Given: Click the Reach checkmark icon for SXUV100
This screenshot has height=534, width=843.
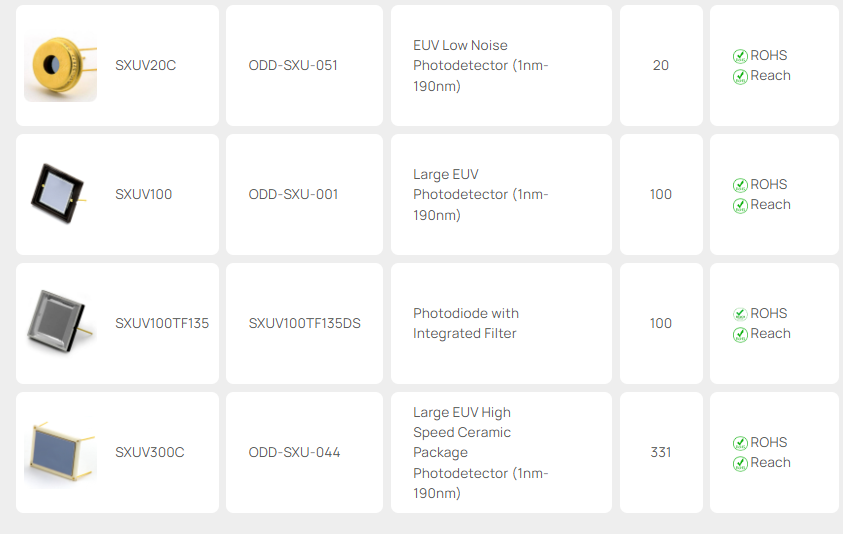Looking at the screenshot, I should [x=740, y=206].
